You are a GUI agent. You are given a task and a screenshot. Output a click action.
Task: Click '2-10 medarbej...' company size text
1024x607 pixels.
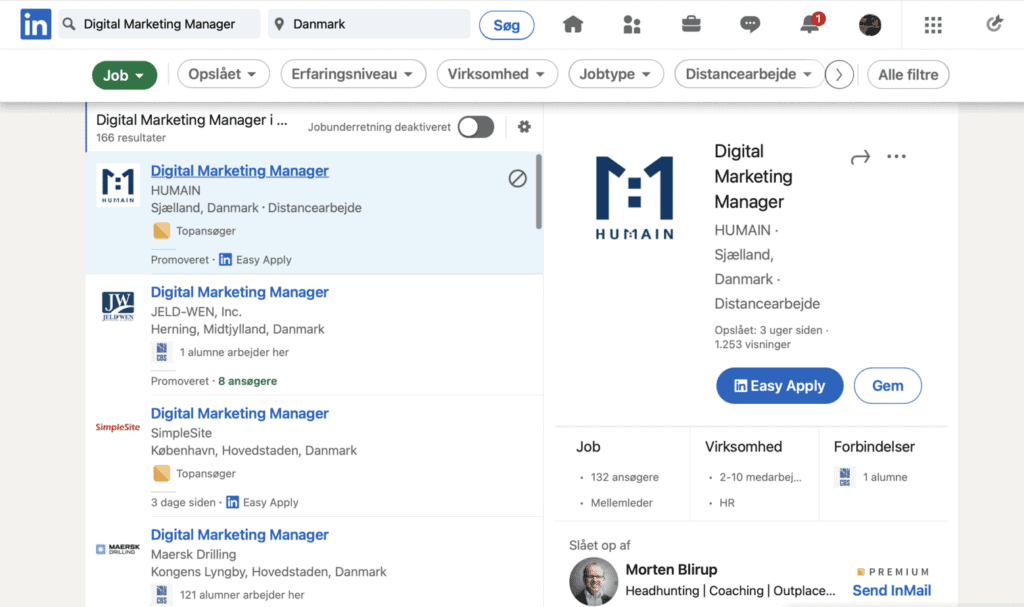tap(760, 477)
